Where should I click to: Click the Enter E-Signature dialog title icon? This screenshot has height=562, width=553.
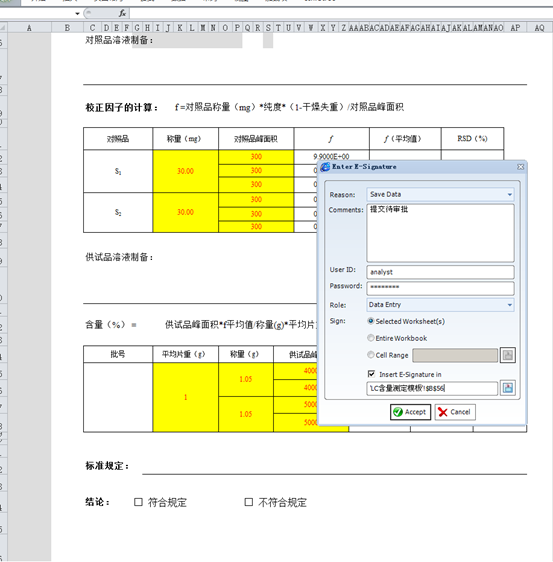click(x=325, y=167)
